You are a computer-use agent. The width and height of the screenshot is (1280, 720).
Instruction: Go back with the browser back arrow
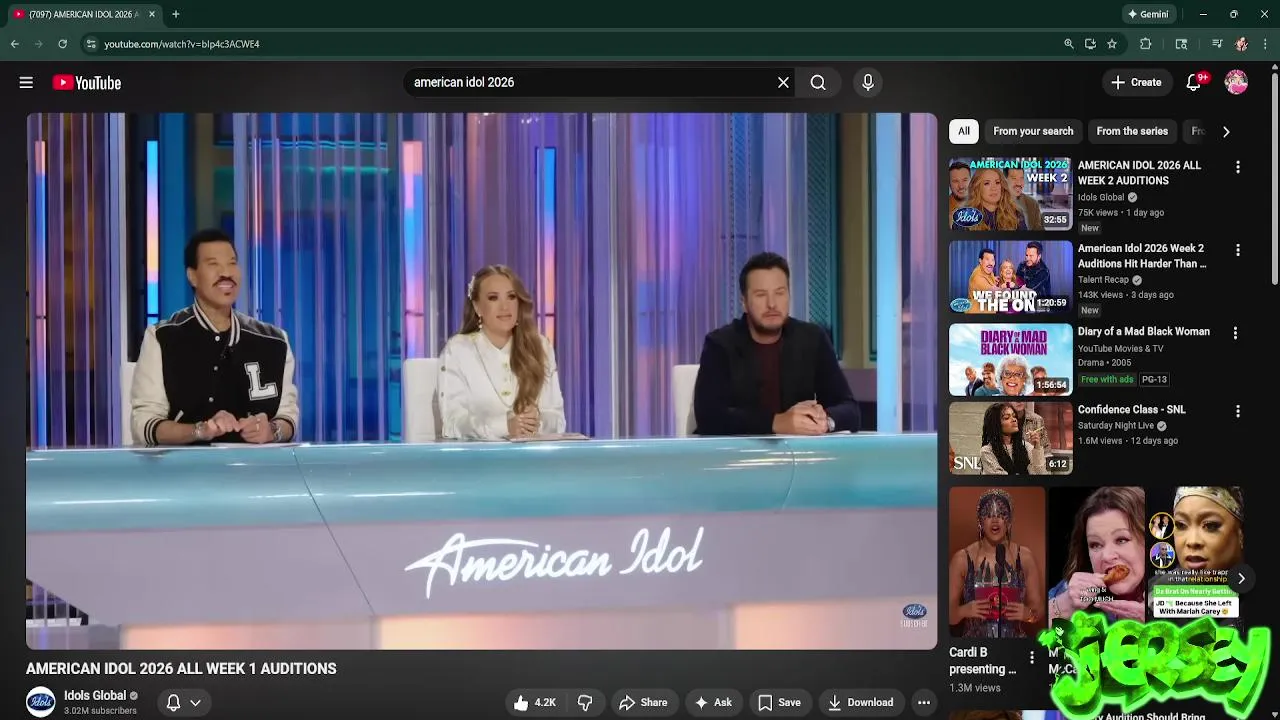point(15,44)
